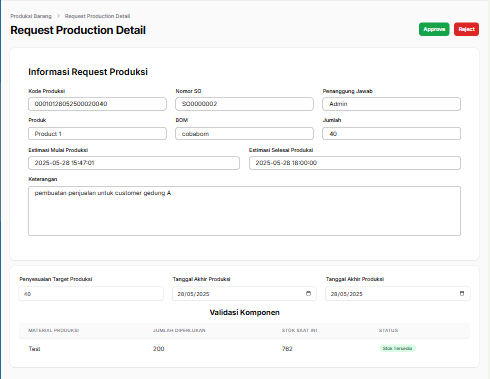The image size is (490, 379).
Task: Click the 200 jumlah diperlukan cell
Action: click(159, 349)
